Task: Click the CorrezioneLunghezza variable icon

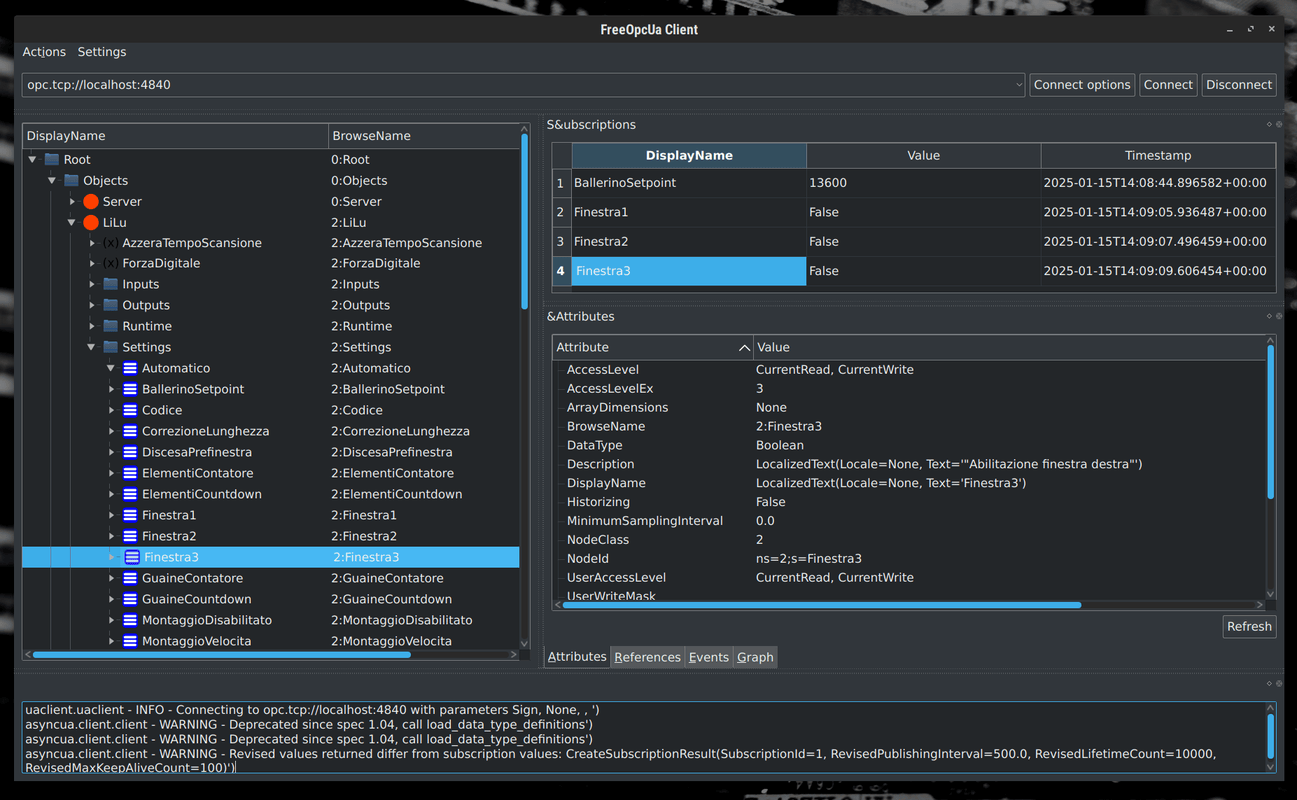Action: click(x=130, y=432)
